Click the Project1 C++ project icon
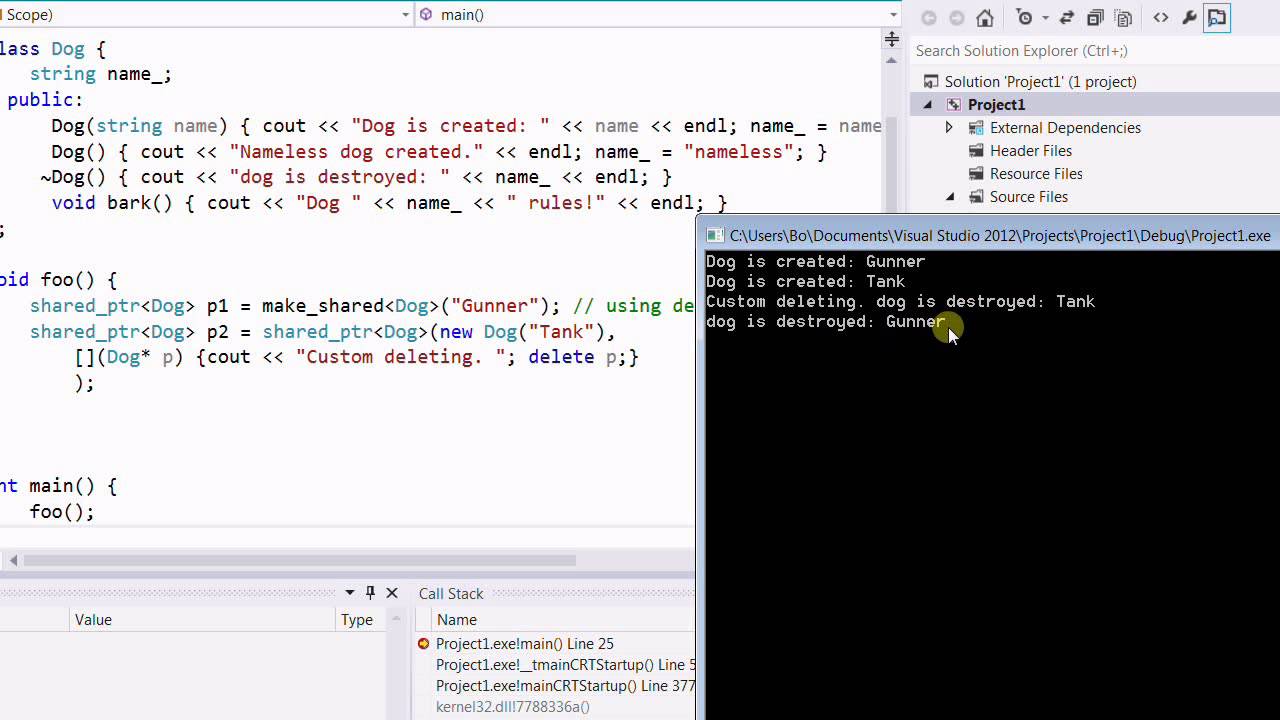The image size is (1280, 720). tap(953, 105)
